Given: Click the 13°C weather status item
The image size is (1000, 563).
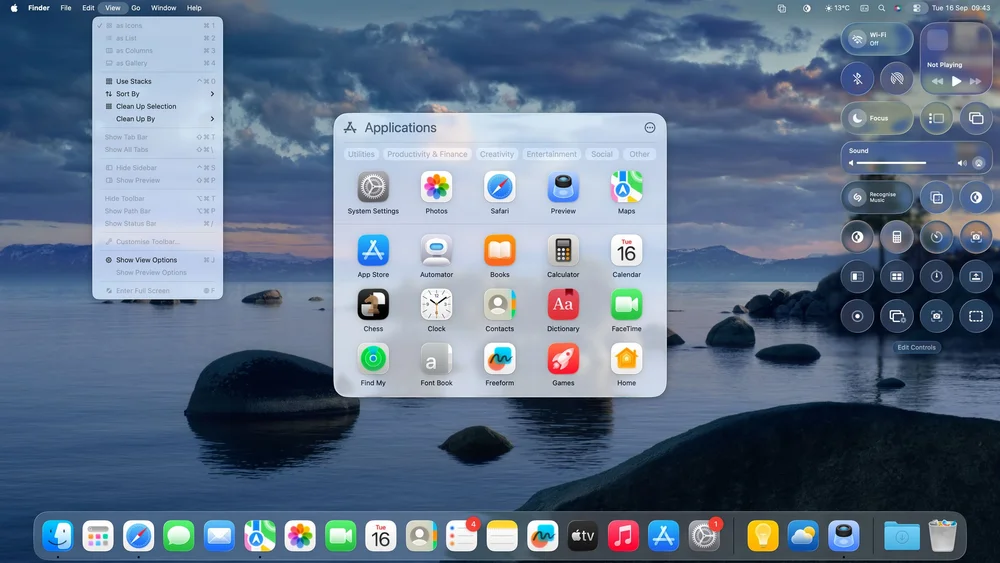Looking at the screenshot, I should pos(837,8).
